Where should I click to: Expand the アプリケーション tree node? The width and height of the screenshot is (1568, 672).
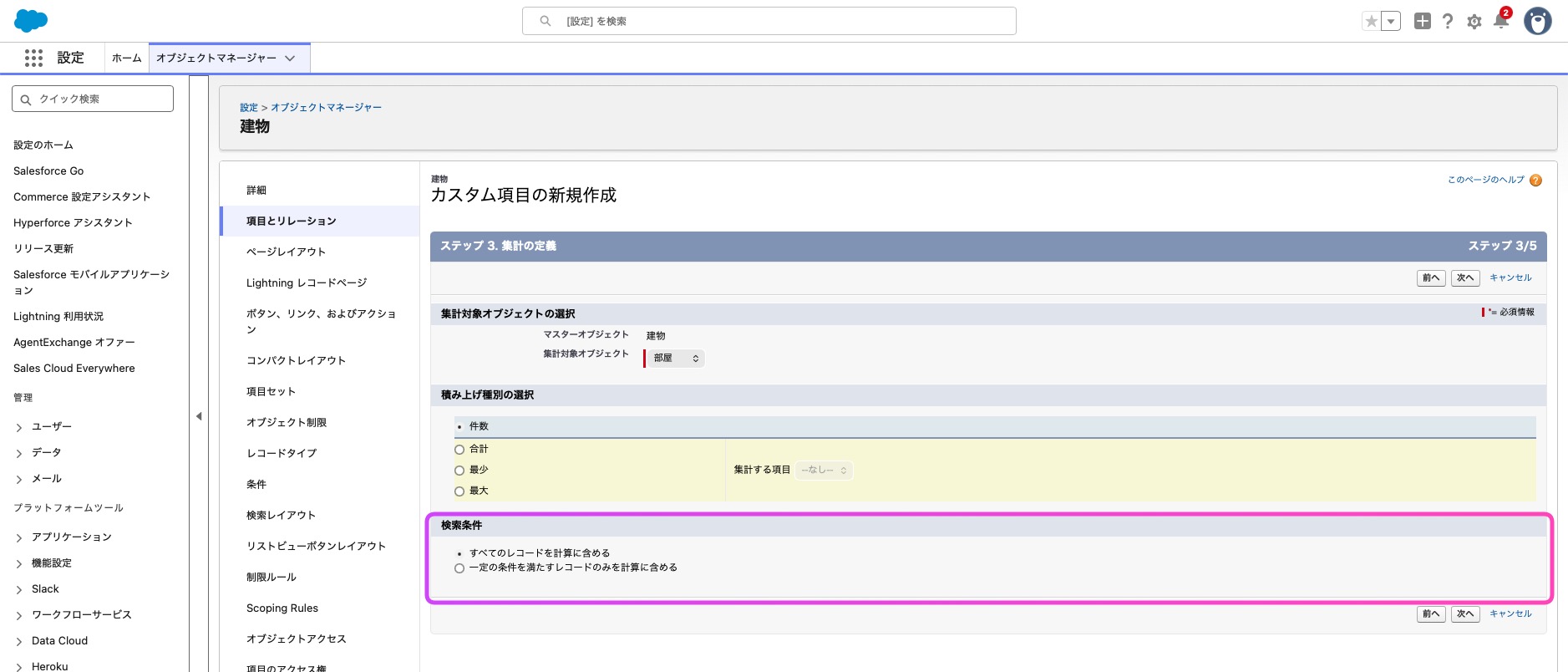coord(19,537)
